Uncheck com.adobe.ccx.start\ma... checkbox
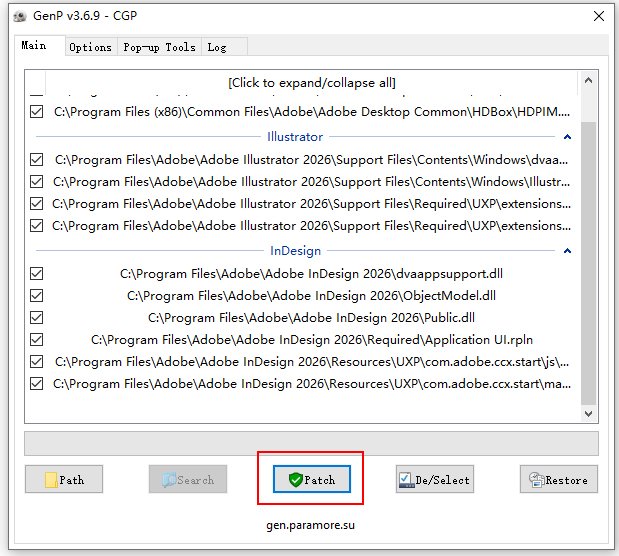This screenshot has height=556, width=619. (x=37, y=383)
